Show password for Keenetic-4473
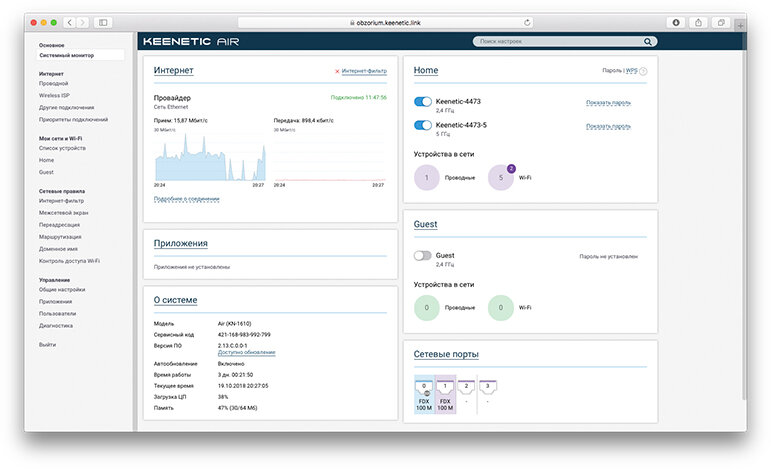Image resolution: width=771 pixels, height=469 pixels. [608, 103]
